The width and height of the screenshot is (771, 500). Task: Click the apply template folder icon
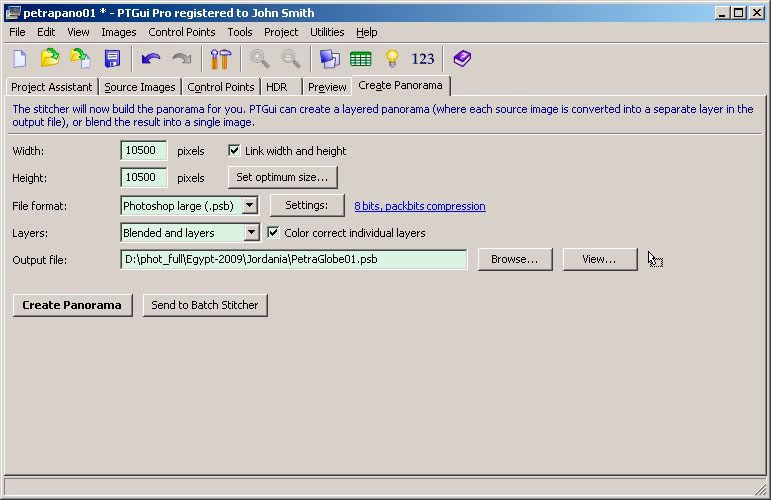81,59
